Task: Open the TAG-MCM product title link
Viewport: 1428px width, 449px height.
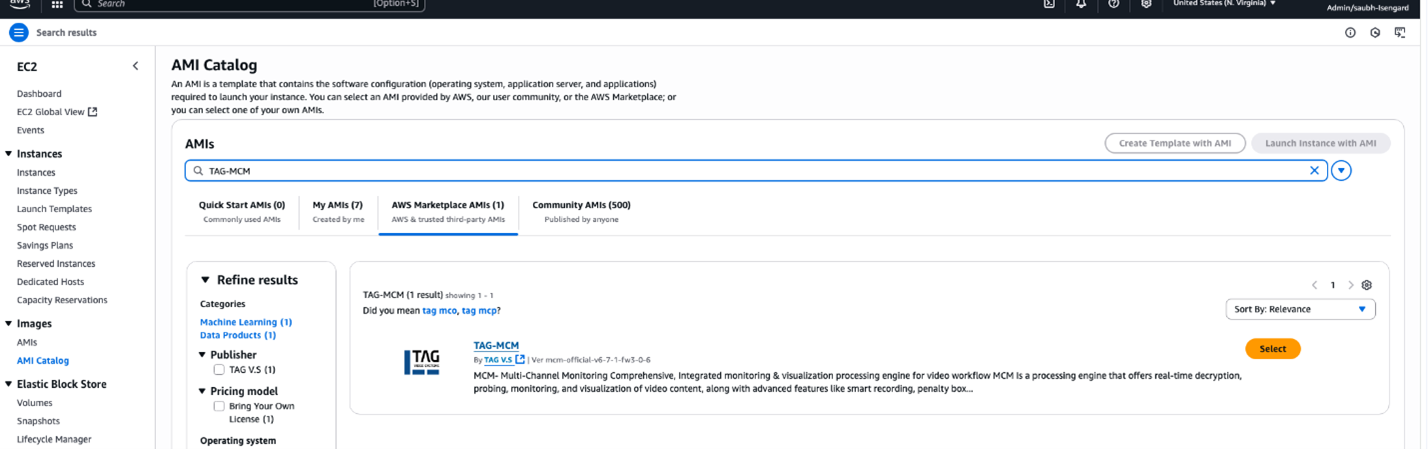Action: tap(496, 346)
